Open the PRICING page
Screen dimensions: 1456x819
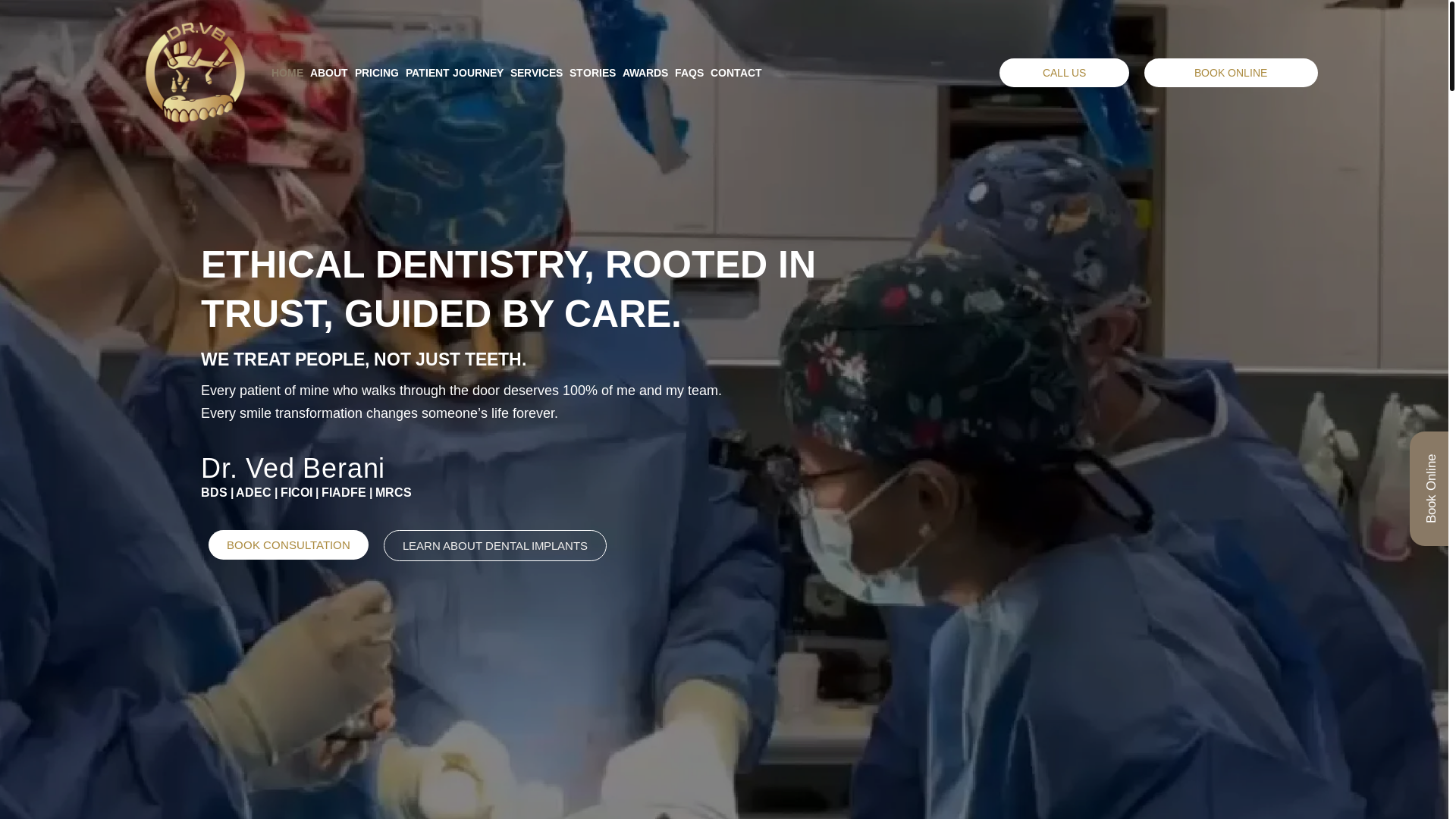(377, 73)
